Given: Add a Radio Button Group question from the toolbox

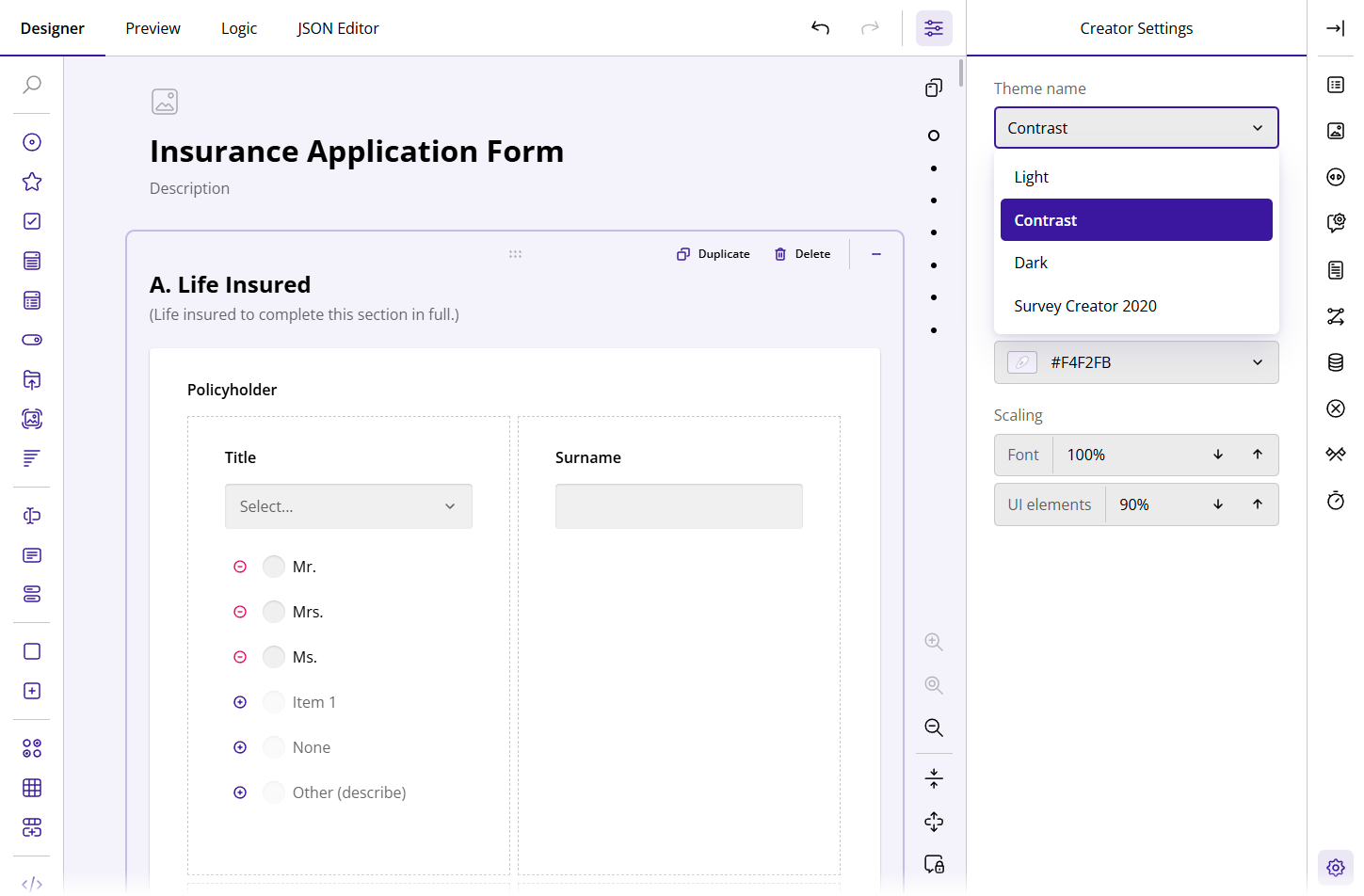Looking at the screenshot, I should click(x=31, y=141).
